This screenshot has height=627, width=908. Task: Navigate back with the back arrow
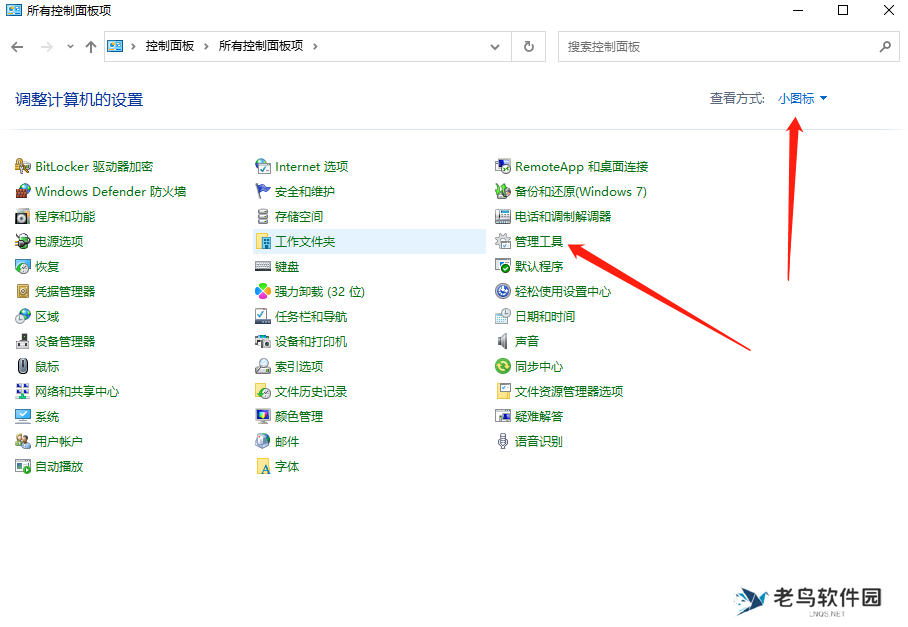(x=17, y=46)
